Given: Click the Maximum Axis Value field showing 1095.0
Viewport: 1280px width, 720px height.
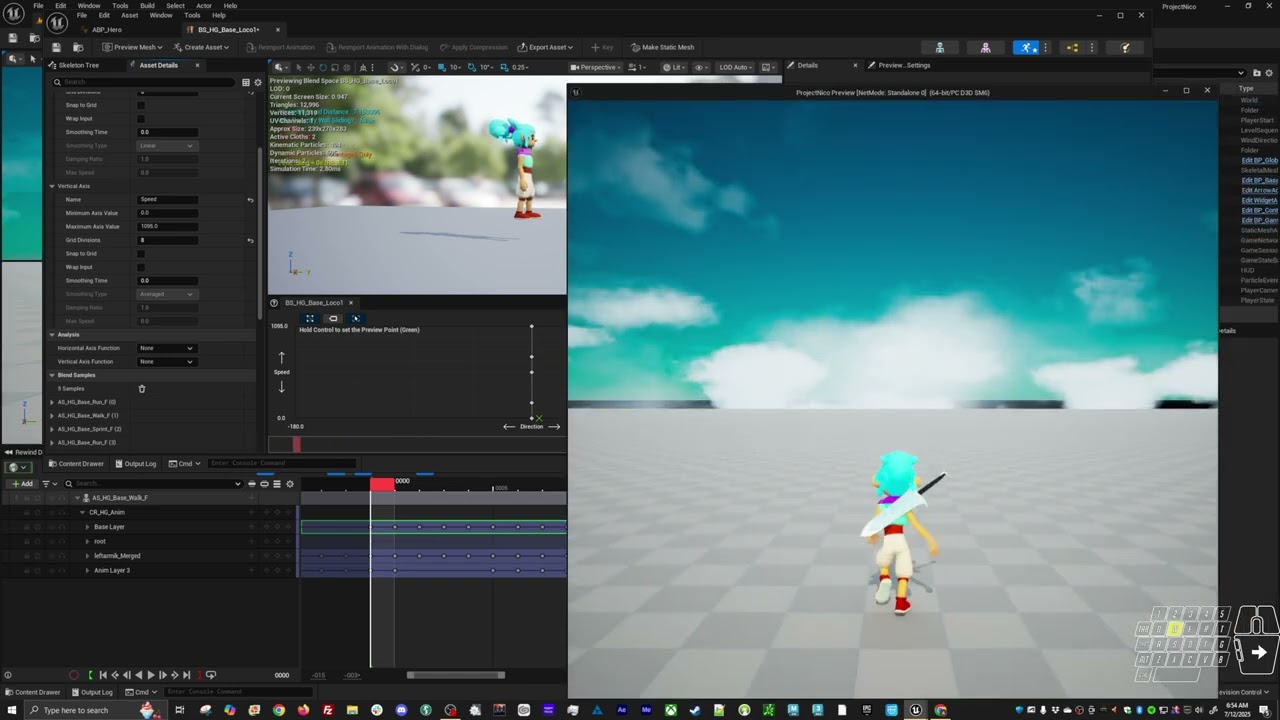Looking at the screenshot, I should click(167, 226).
